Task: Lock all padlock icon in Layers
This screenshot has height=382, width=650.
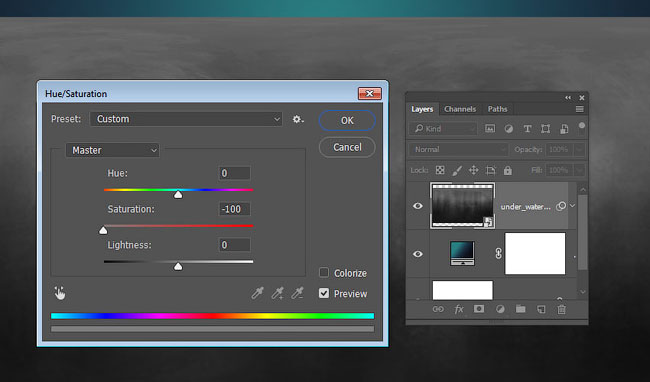Action: point(507,170)
